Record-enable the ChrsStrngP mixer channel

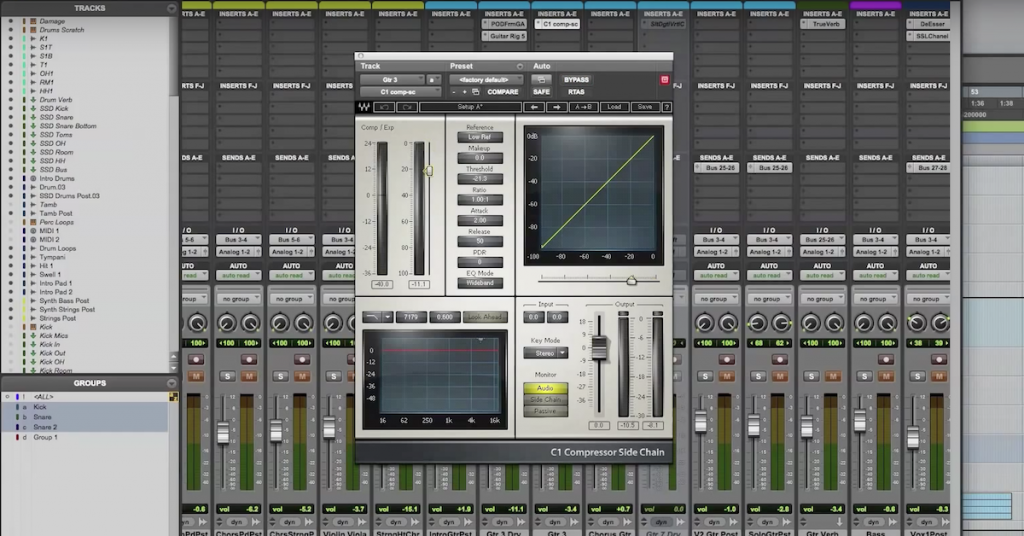click(x=301, y=360)
